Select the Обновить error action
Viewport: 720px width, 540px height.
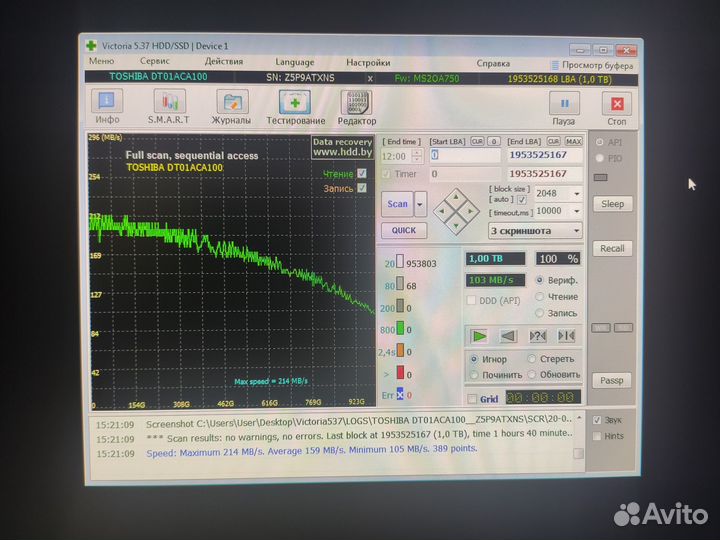532,374
